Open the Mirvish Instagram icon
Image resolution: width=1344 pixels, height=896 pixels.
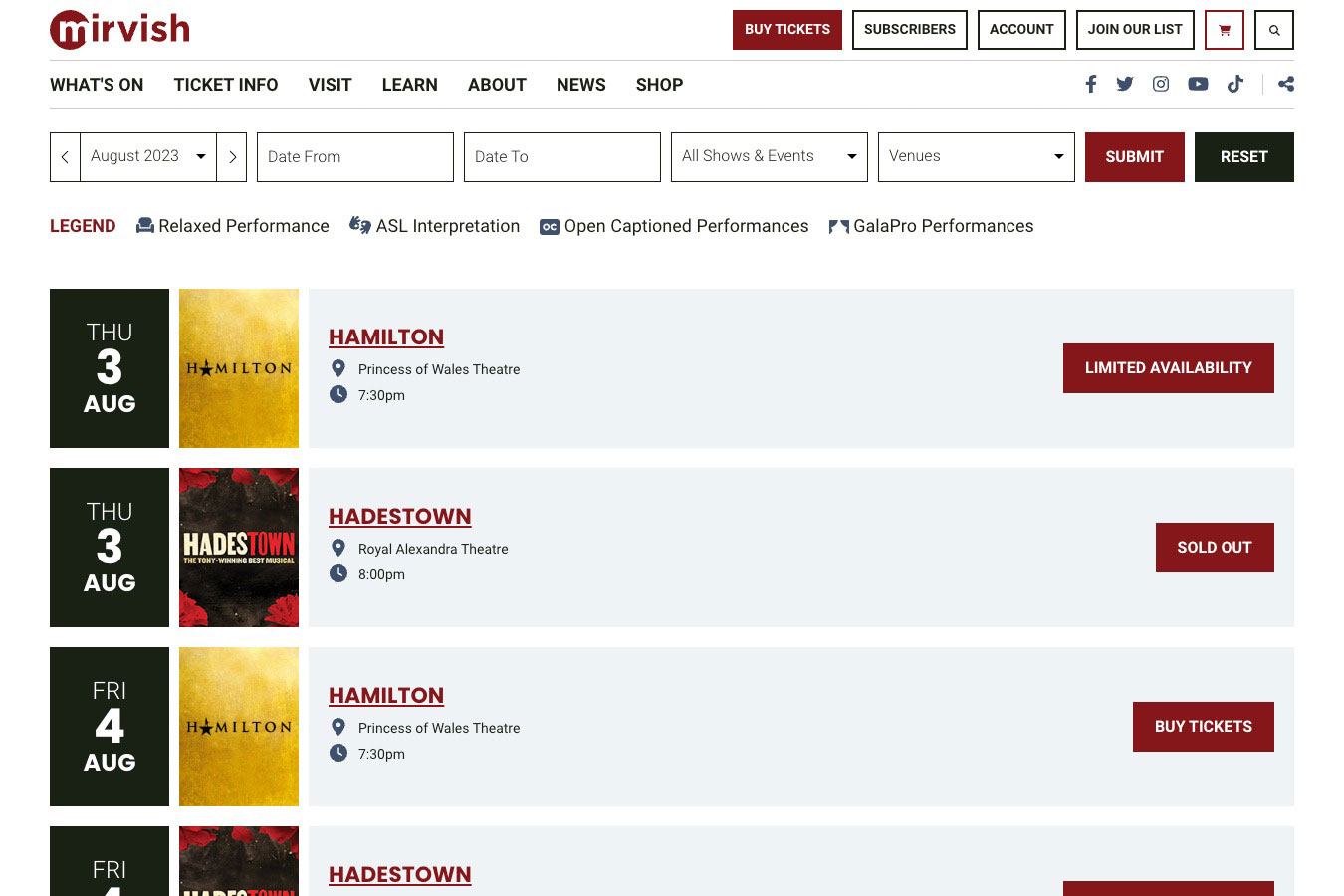click(1161, 84)
